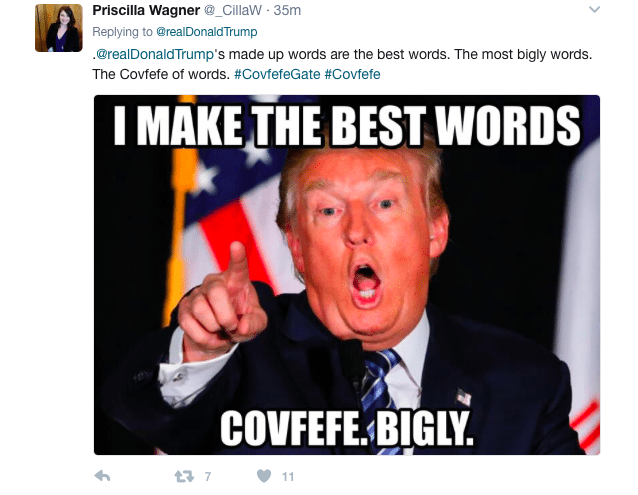Screen dimensions: 638x495
Task: Open the #Covfefe hashtag link
Action: tap(352, 74)
